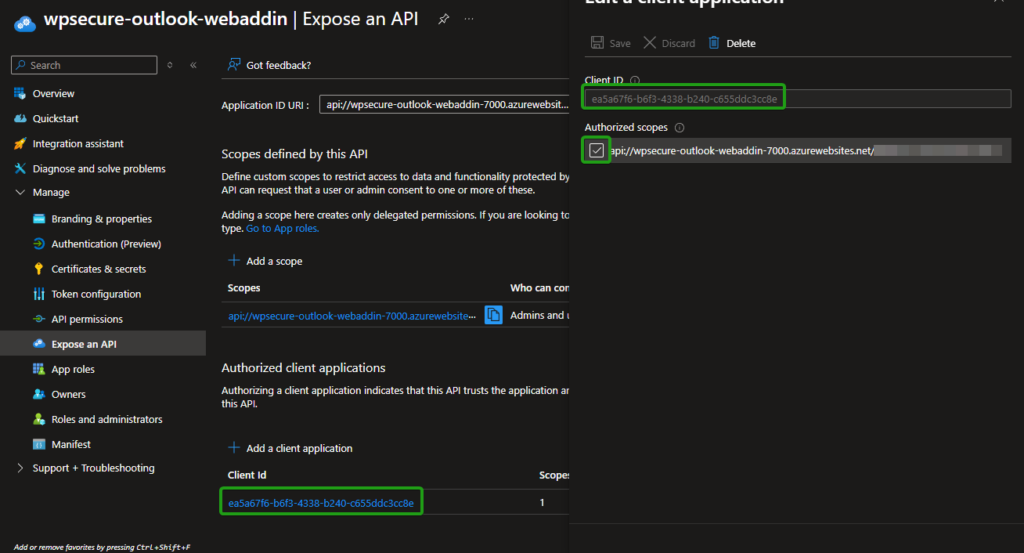Click Add a scope
Viewport: 1024px width, 553px height.
(x=265, y=261)
